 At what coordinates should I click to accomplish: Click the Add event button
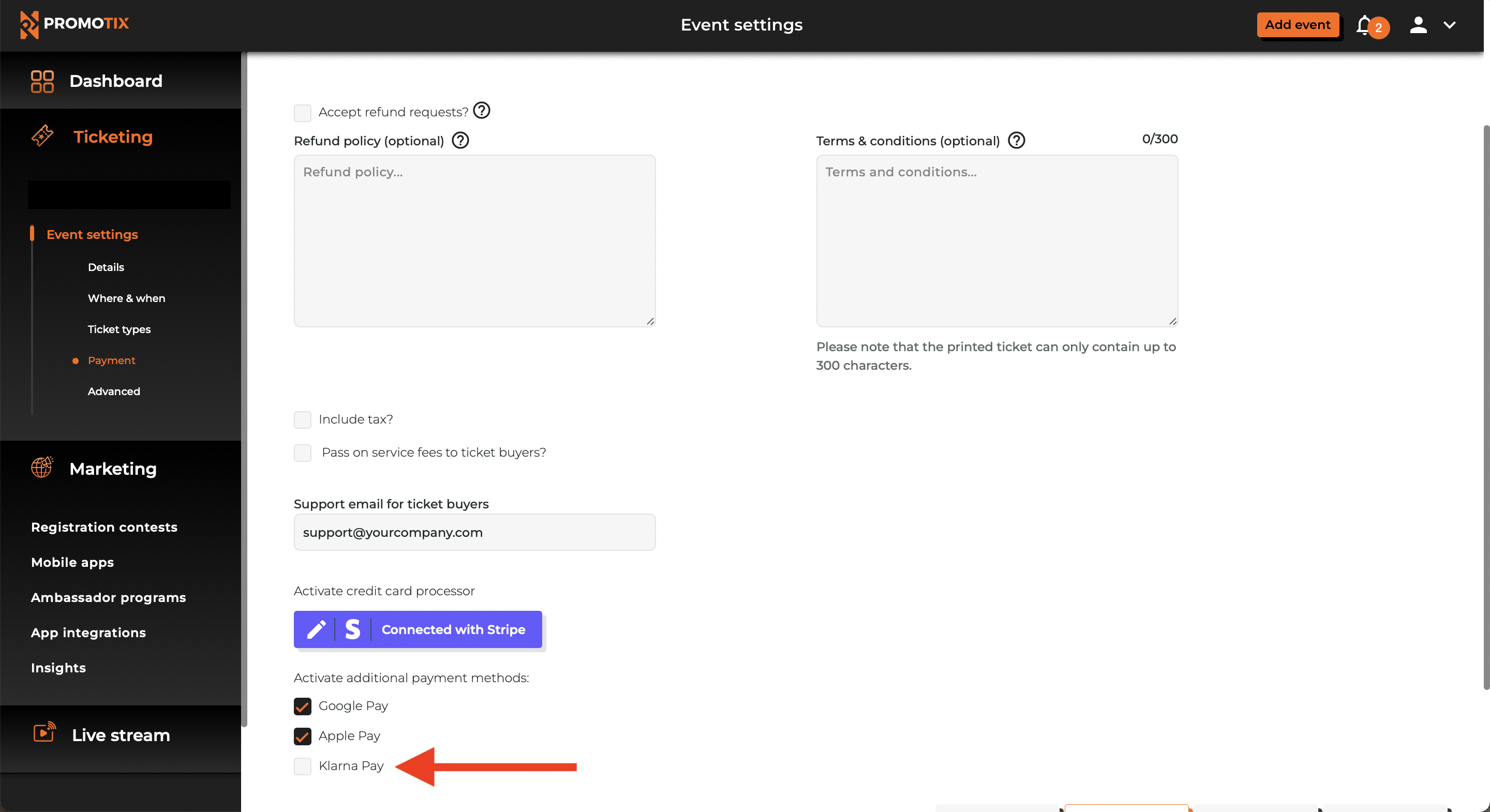(x=1298, y=24)
